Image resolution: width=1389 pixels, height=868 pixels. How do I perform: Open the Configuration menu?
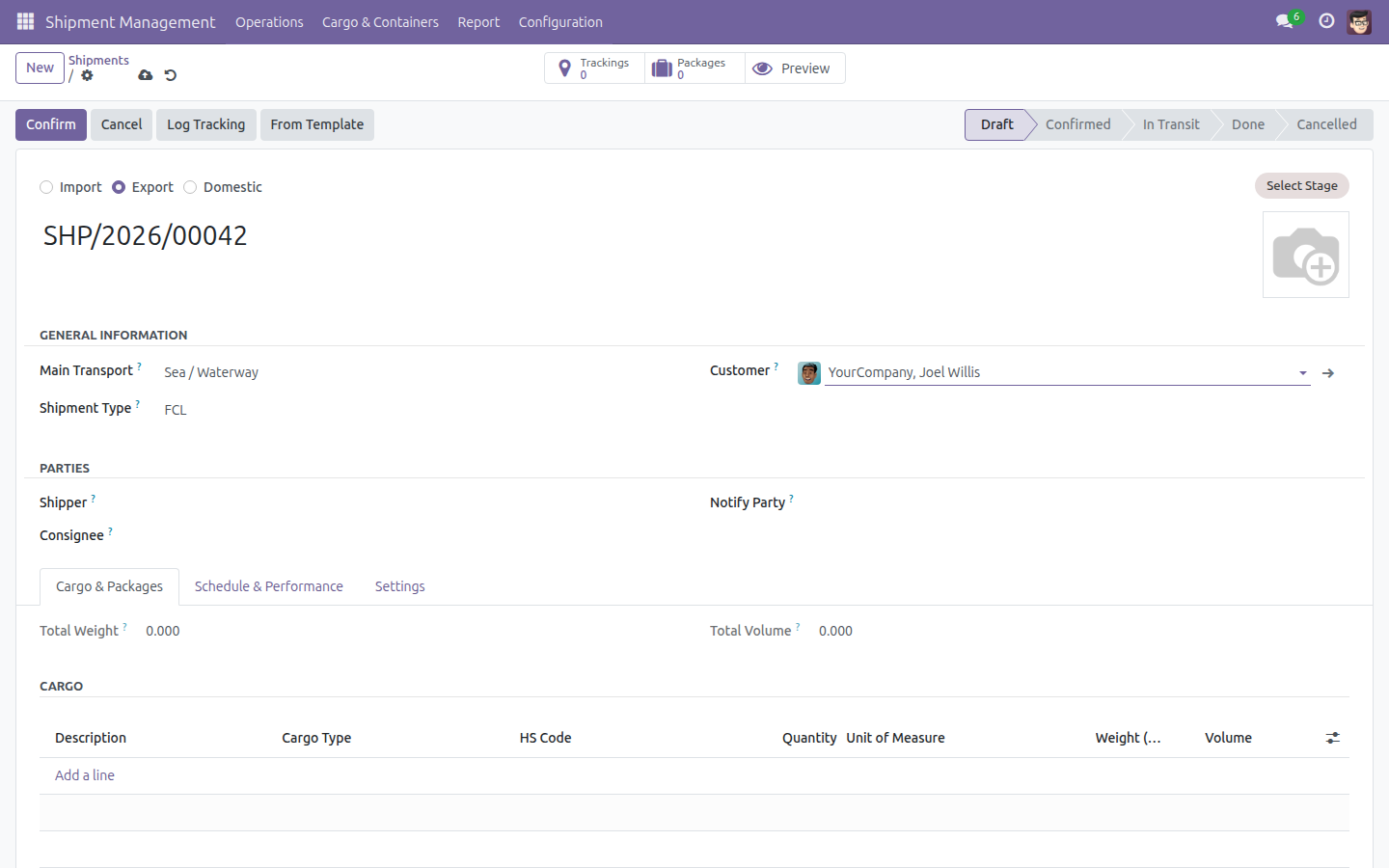560,22
